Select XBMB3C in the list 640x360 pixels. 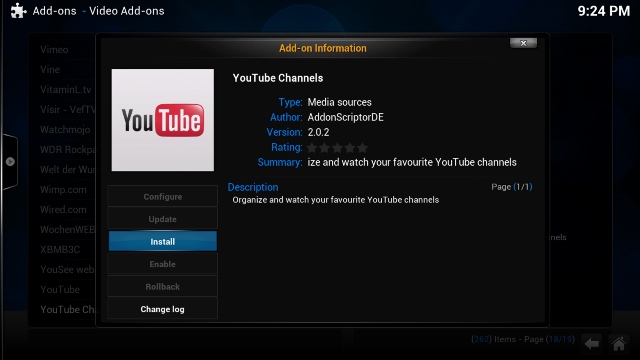[x=60, y=250]
